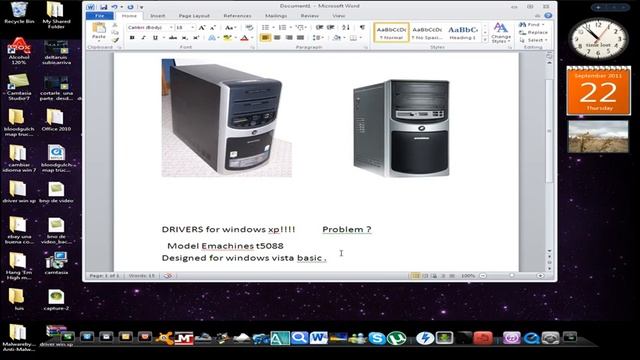Viewport: 640px width, 360px height.
Task: Select the right computer tower picture
Action: [401, 128]
